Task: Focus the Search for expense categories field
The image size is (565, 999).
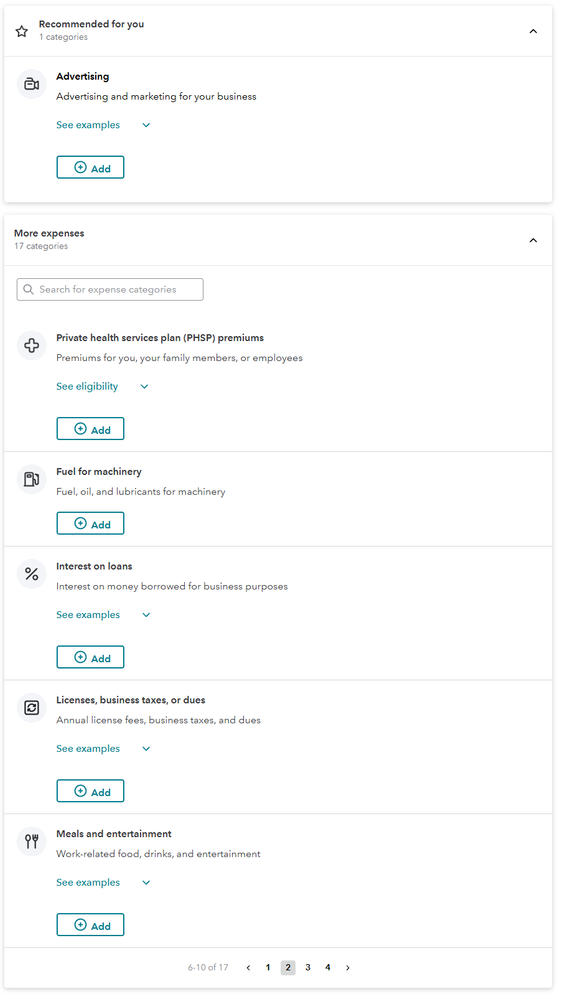Action: pos(110,289)
